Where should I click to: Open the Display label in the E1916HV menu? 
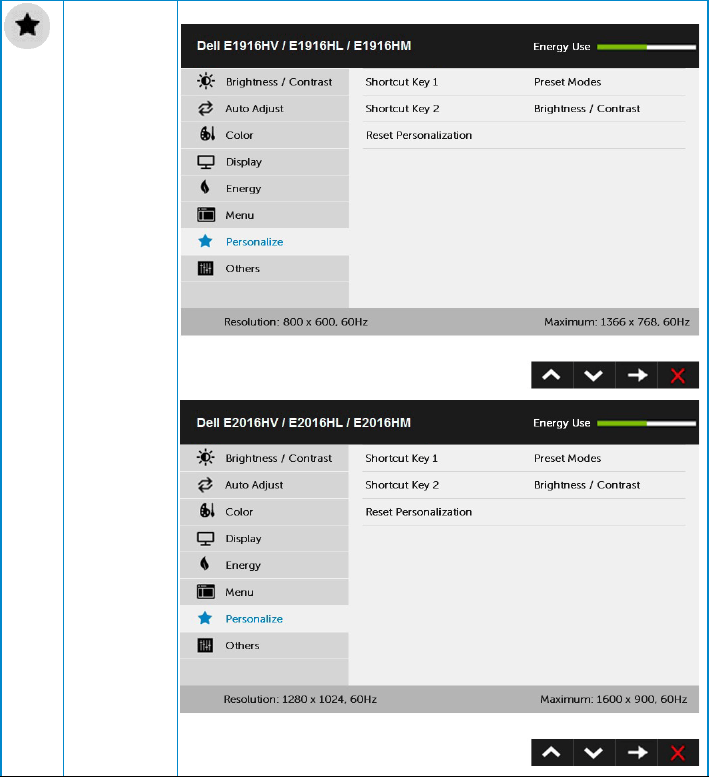click(x=244, y=162)
